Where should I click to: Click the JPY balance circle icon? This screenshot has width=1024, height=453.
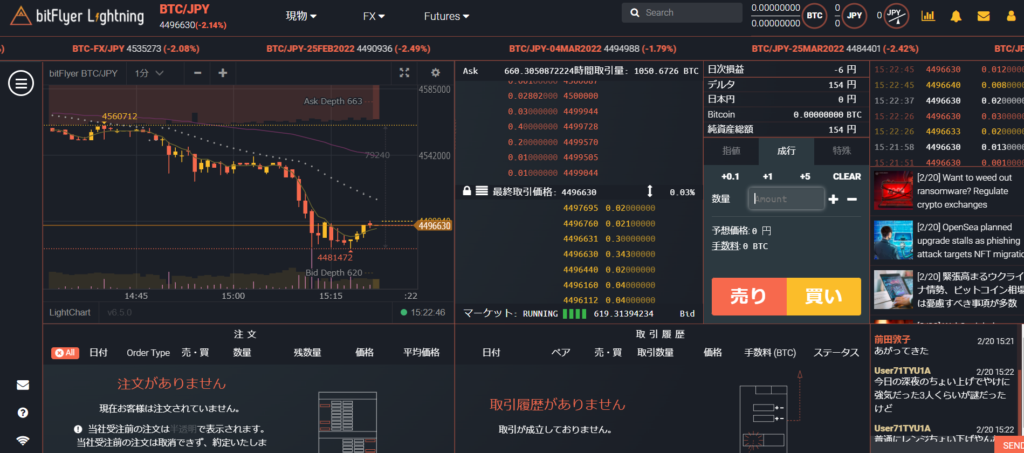click(x=854, y=15)
